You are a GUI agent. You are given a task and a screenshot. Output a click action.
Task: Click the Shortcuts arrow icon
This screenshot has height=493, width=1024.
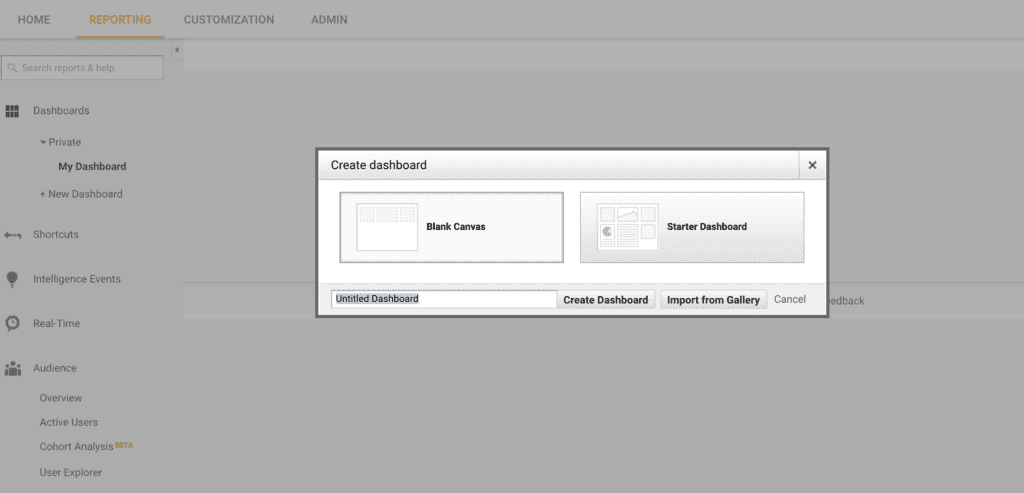point(12,235)
